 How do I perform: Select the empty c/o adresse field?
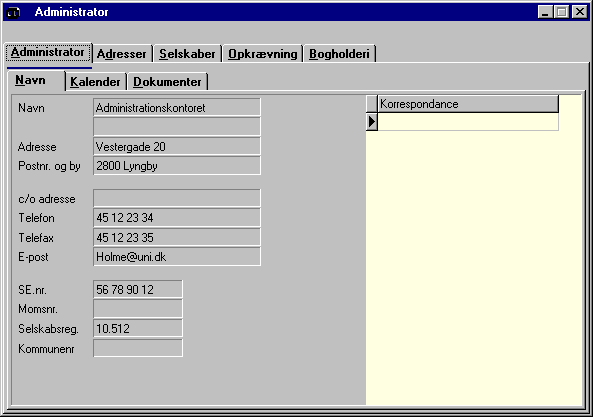pyautogui.click(x=177, y=198)
